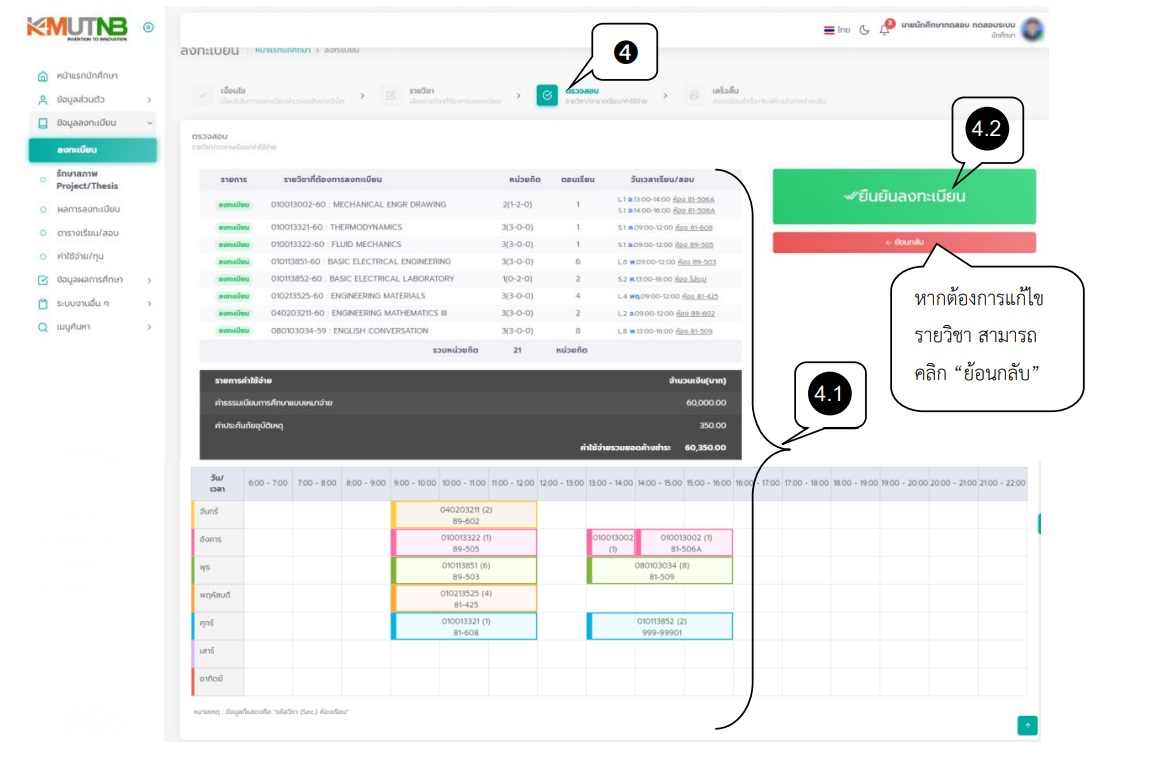This screenshot has width=1172, height=776.
Task: Switch language via Thai flag
Action: click(x=829, y=30)
